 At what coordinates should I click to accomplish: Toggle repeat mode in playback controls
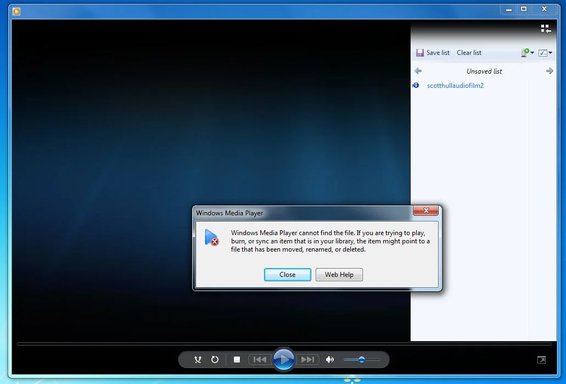[215, 360]
